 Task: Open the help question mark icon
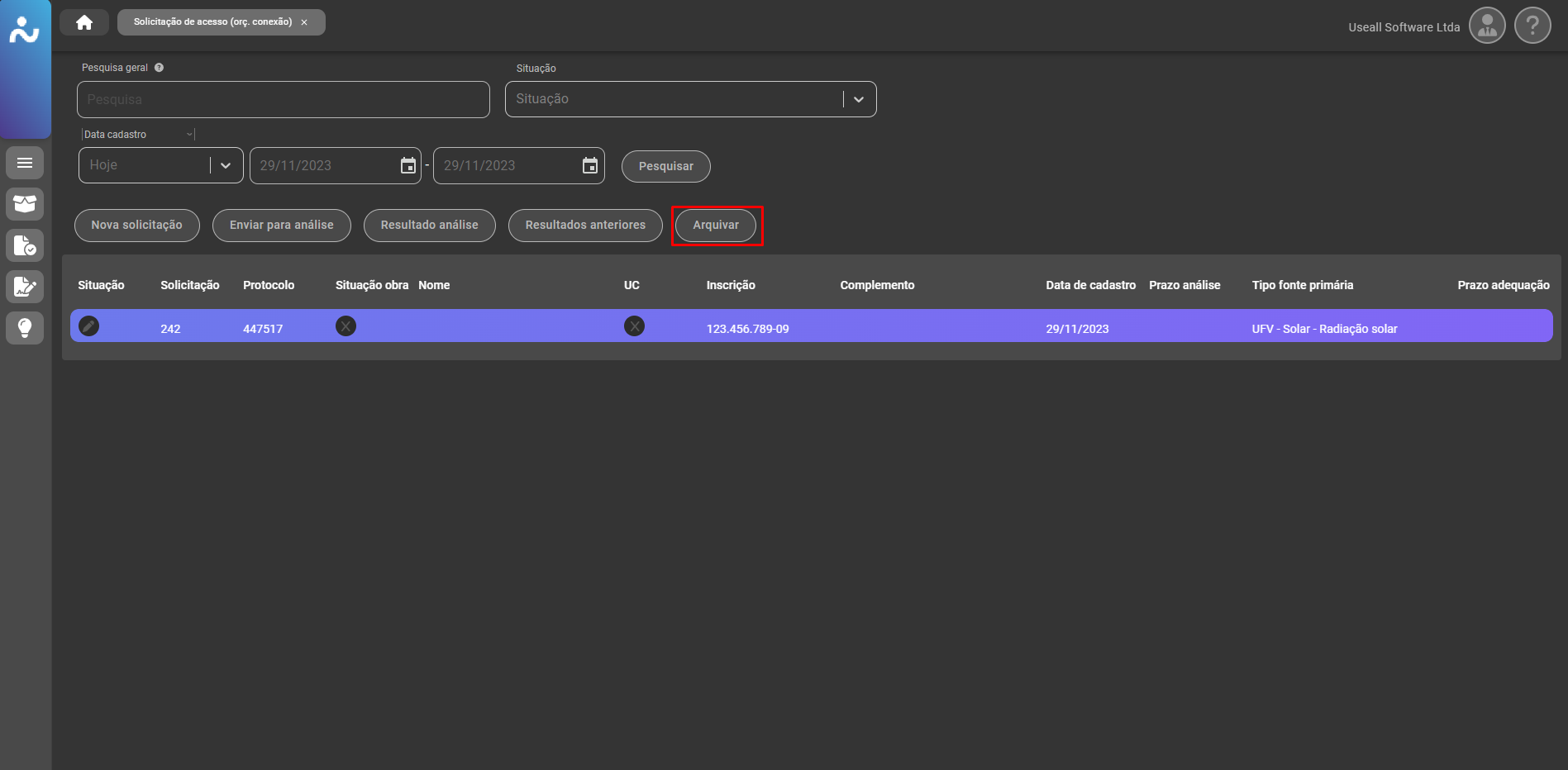[x=1532, y=26]
